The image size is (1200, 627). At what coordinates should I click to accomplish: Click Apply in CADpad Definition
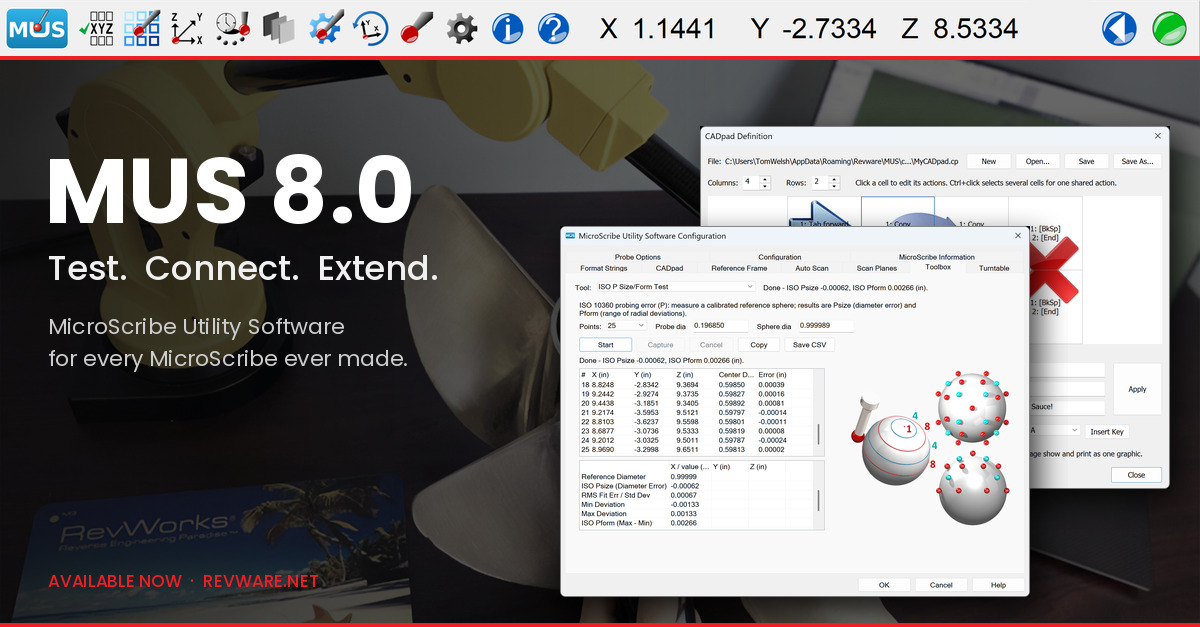tap(1137, 389)
